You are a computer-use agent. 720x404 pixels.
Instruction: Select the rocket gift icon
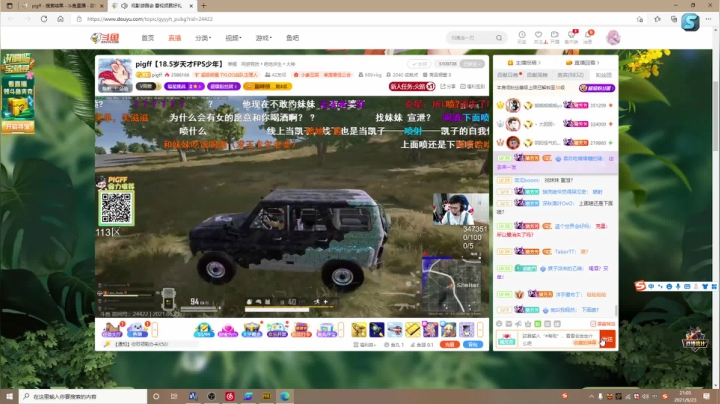[x=377, y=330]
